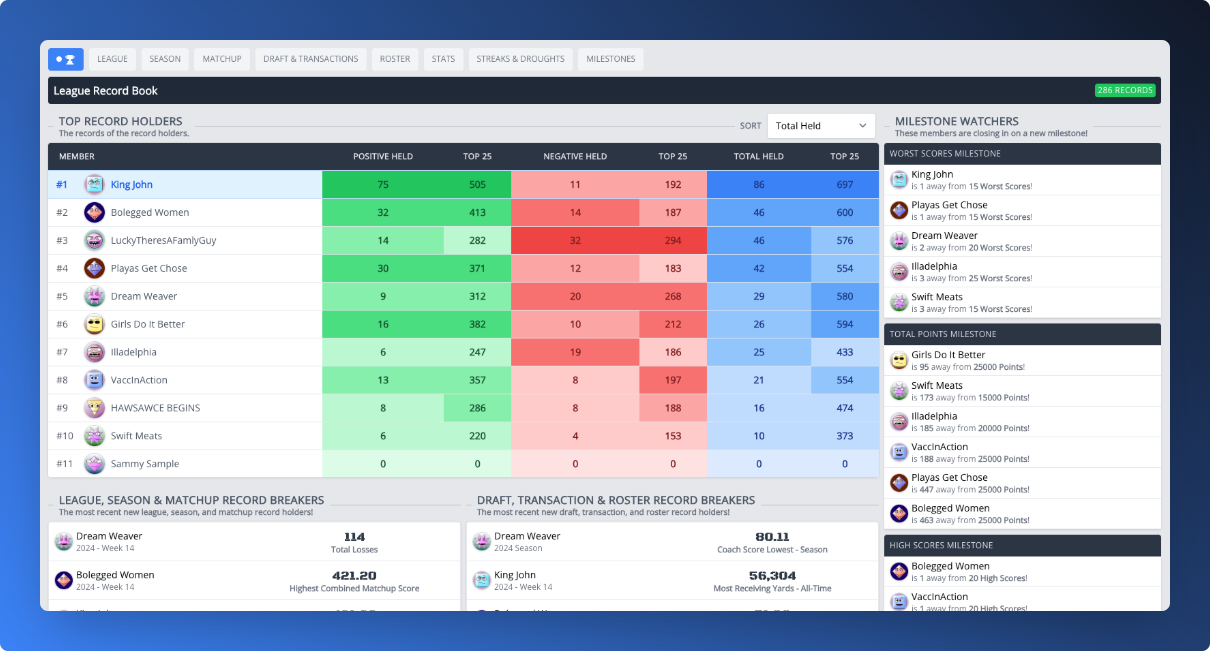Select the Milestones tab

[x=611, y=59]
